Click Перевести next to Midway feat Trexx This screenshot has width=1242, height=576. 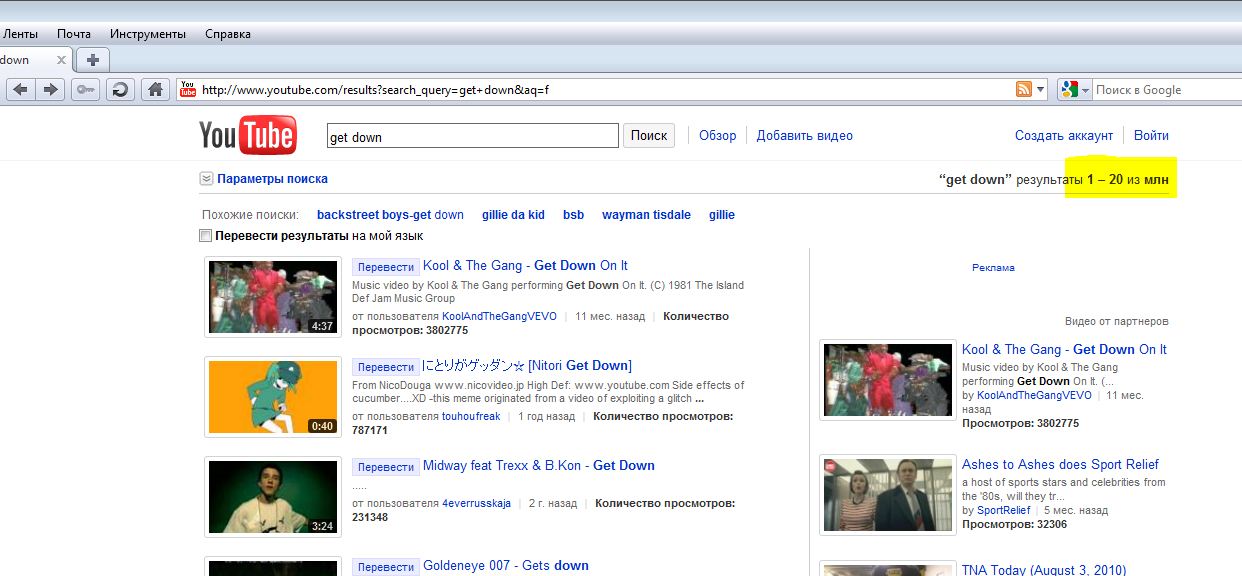click(x=386, y=466)
